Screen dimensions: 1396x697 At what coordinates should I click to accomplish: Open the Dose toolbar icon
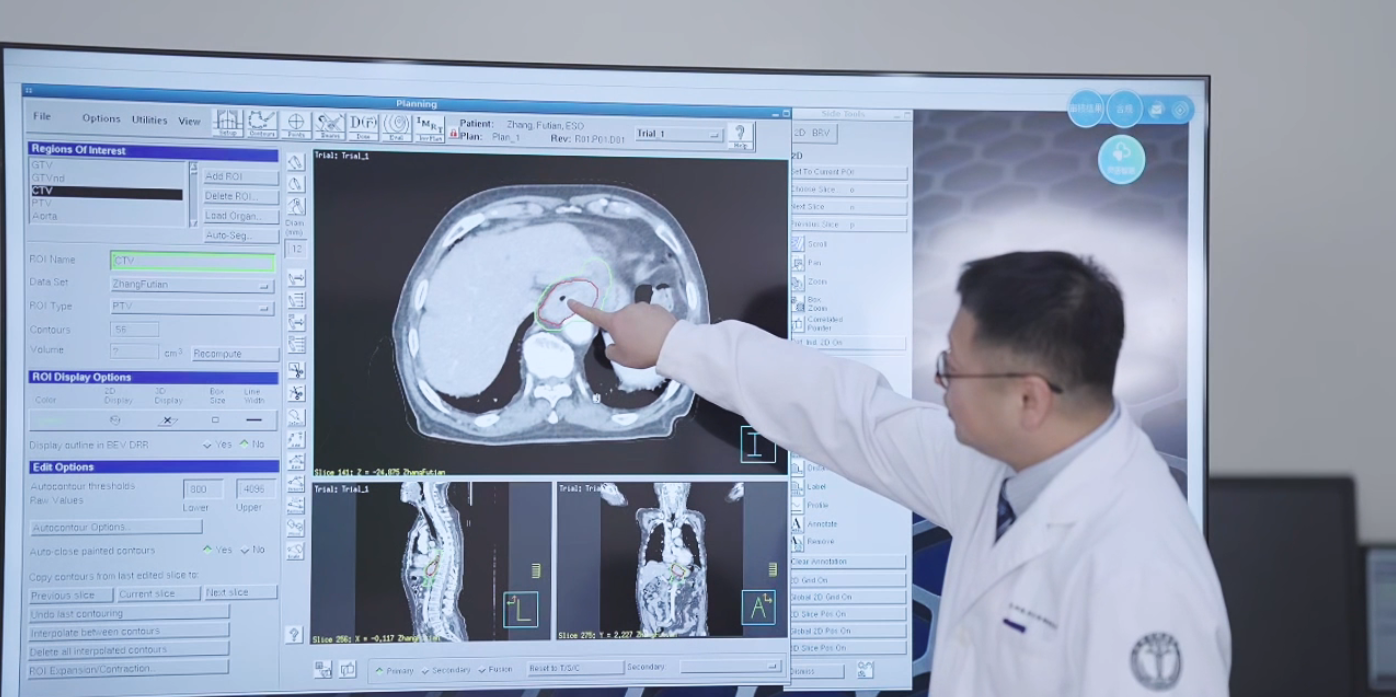click(363, 127)
